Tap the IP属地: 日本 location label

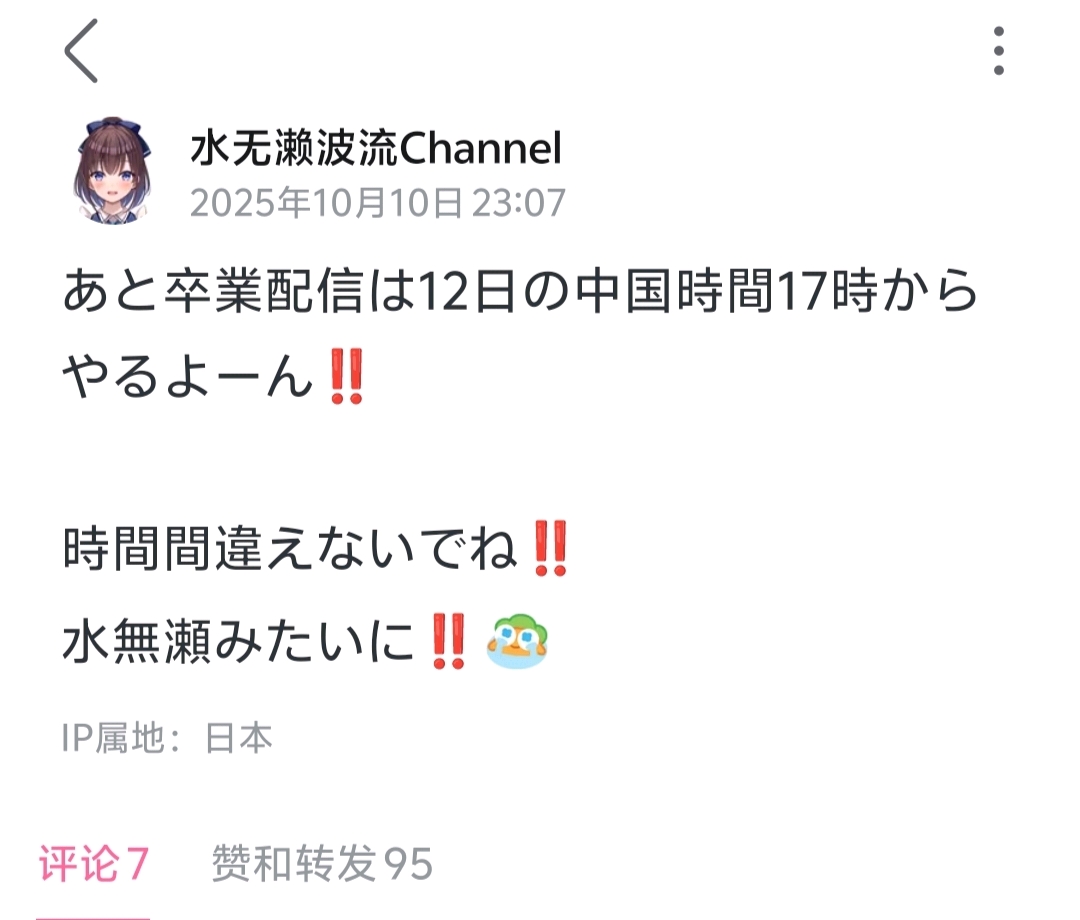tap(167, 738)
